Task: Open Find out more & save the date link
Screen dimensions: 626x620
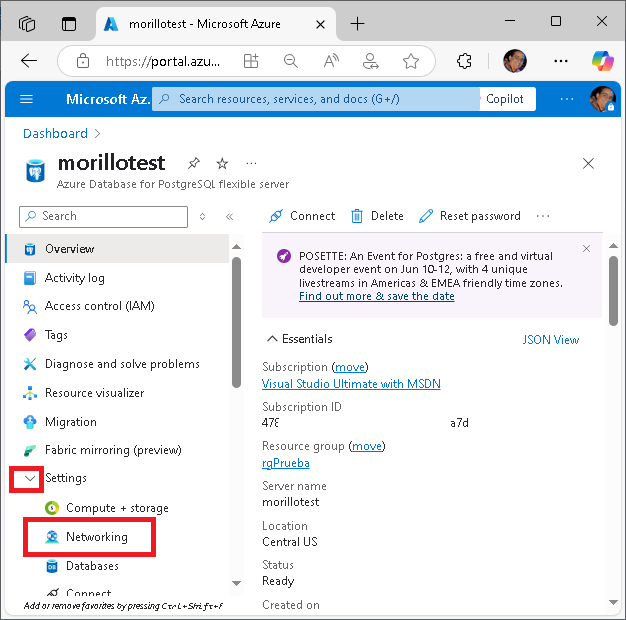Action: (x=377, y=296)
